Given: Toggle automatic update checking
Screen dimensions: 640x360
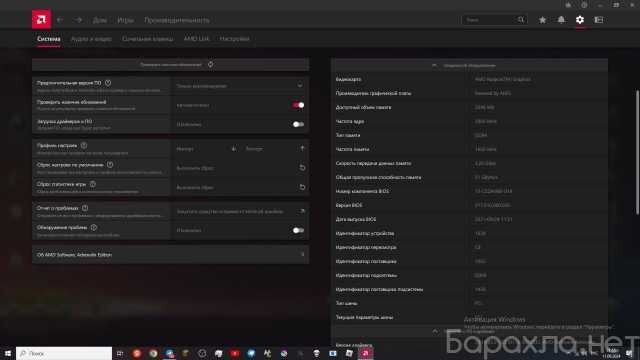Looking at the screenshot, I should 298,105.
